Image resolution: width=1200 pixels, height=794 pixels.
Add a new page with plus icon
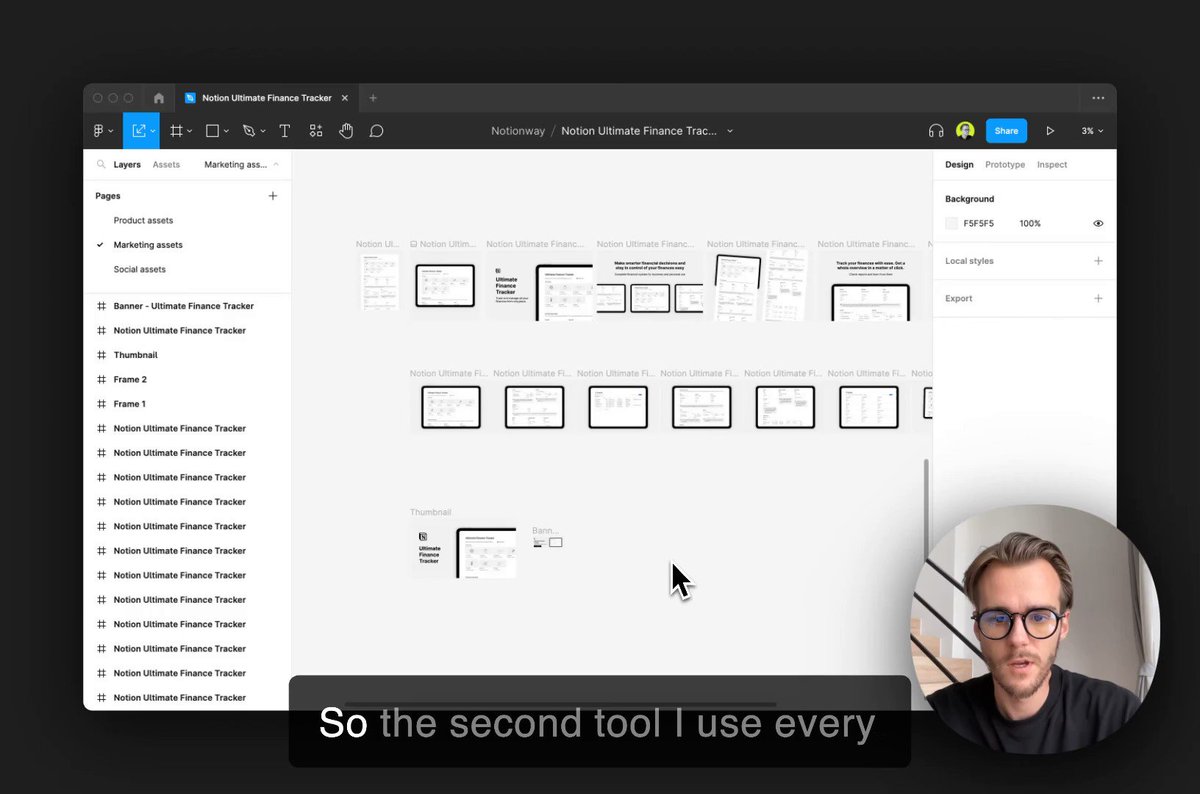pos(273,196)
